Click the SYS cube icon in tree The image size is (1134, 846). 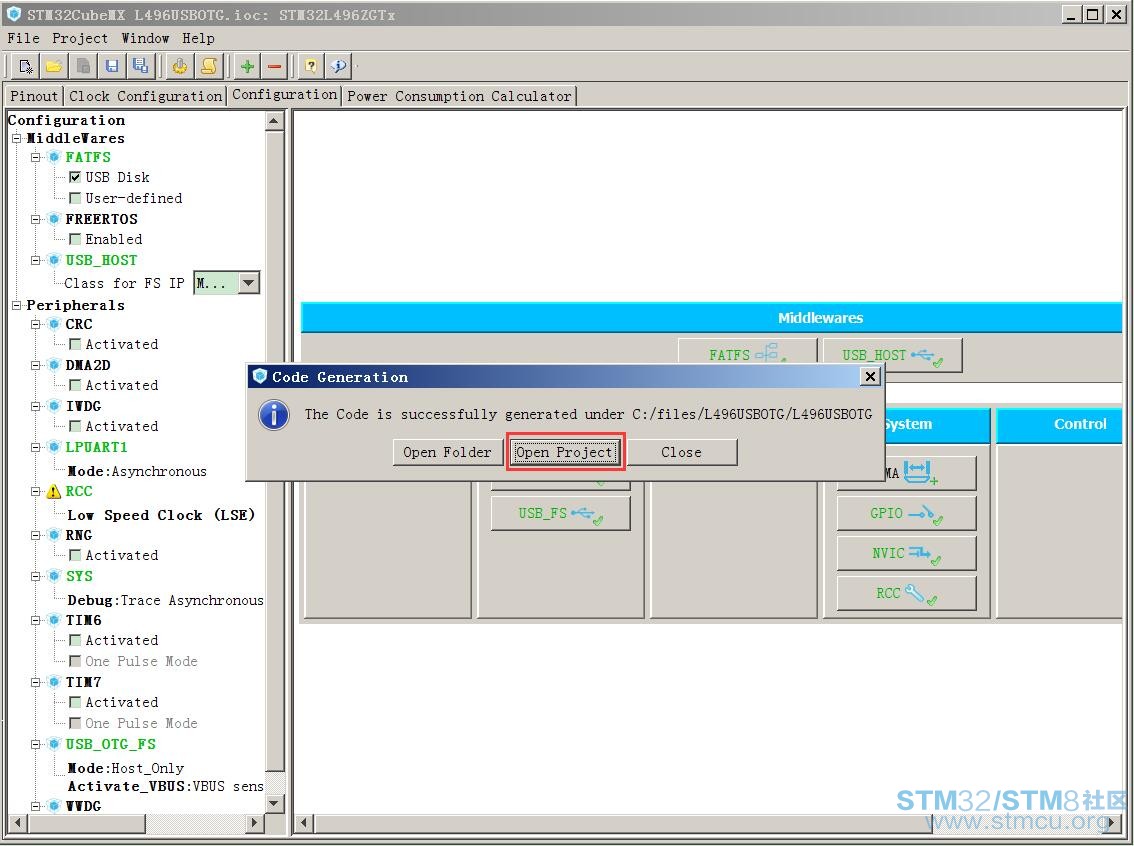tap(54, 576)
